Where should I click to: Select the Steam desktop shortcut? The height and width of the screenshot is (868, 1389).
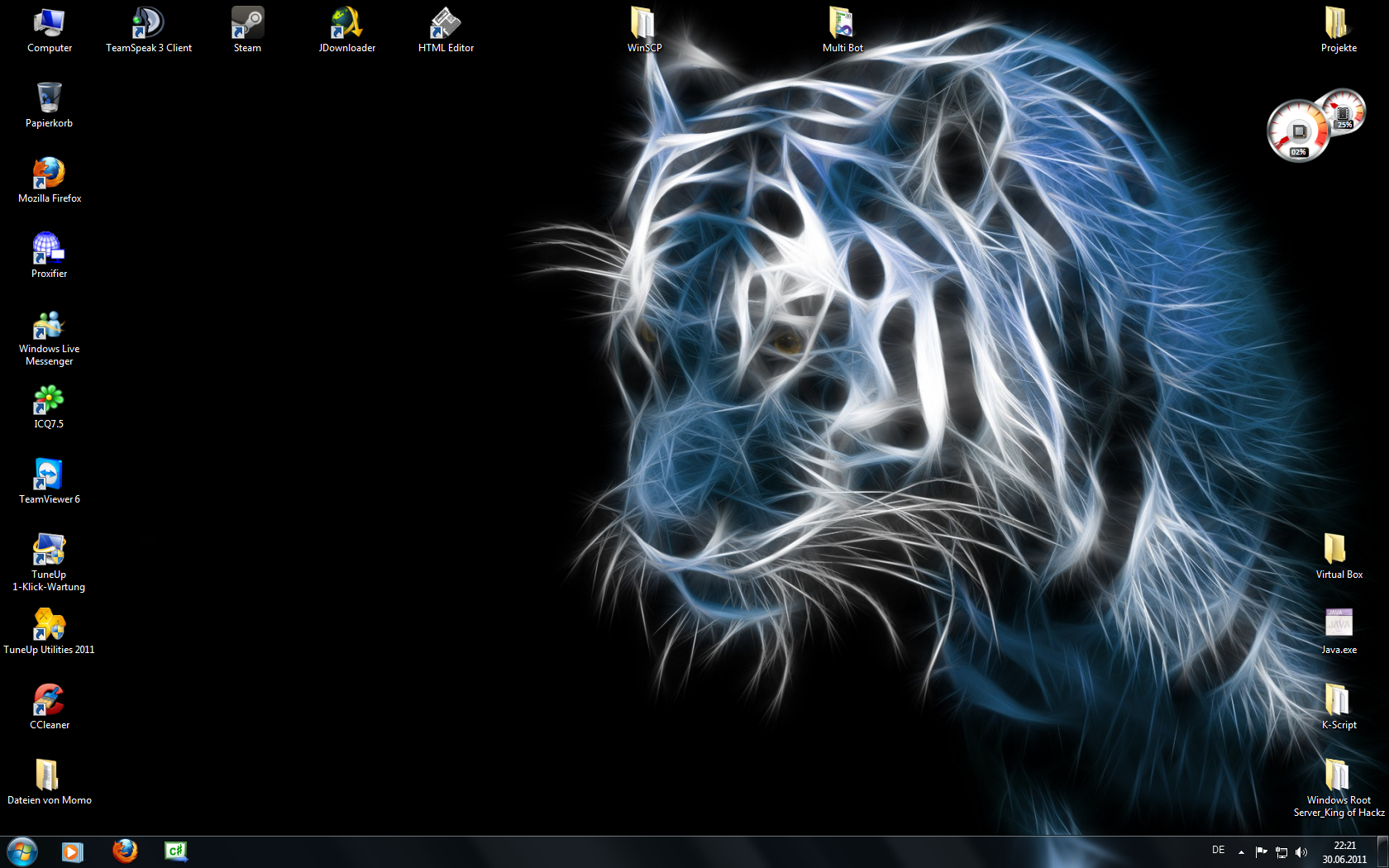[x=247, y=31]
